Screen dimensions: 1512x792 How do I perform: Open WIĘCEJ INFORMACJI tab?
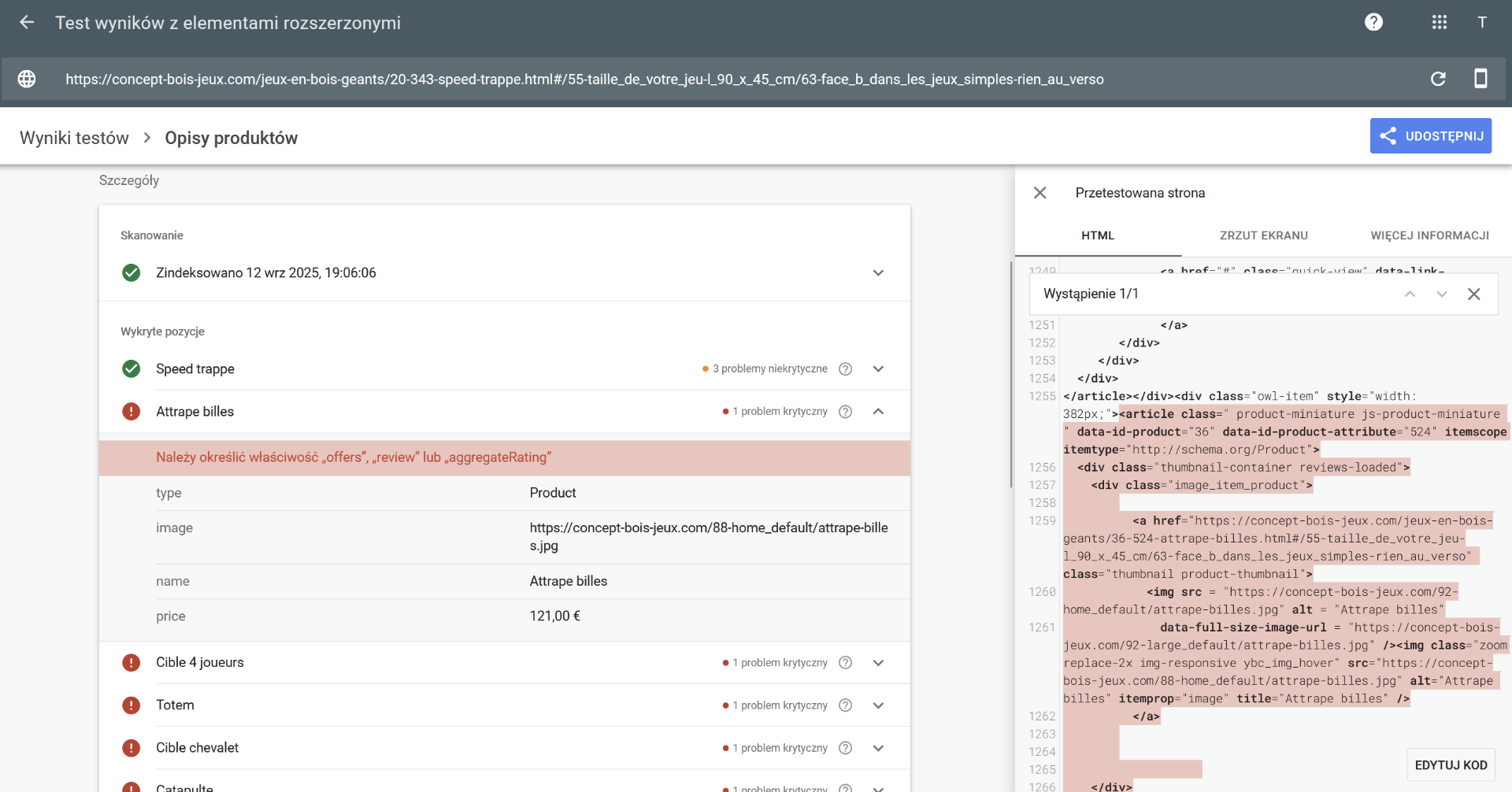(1429, 235)
